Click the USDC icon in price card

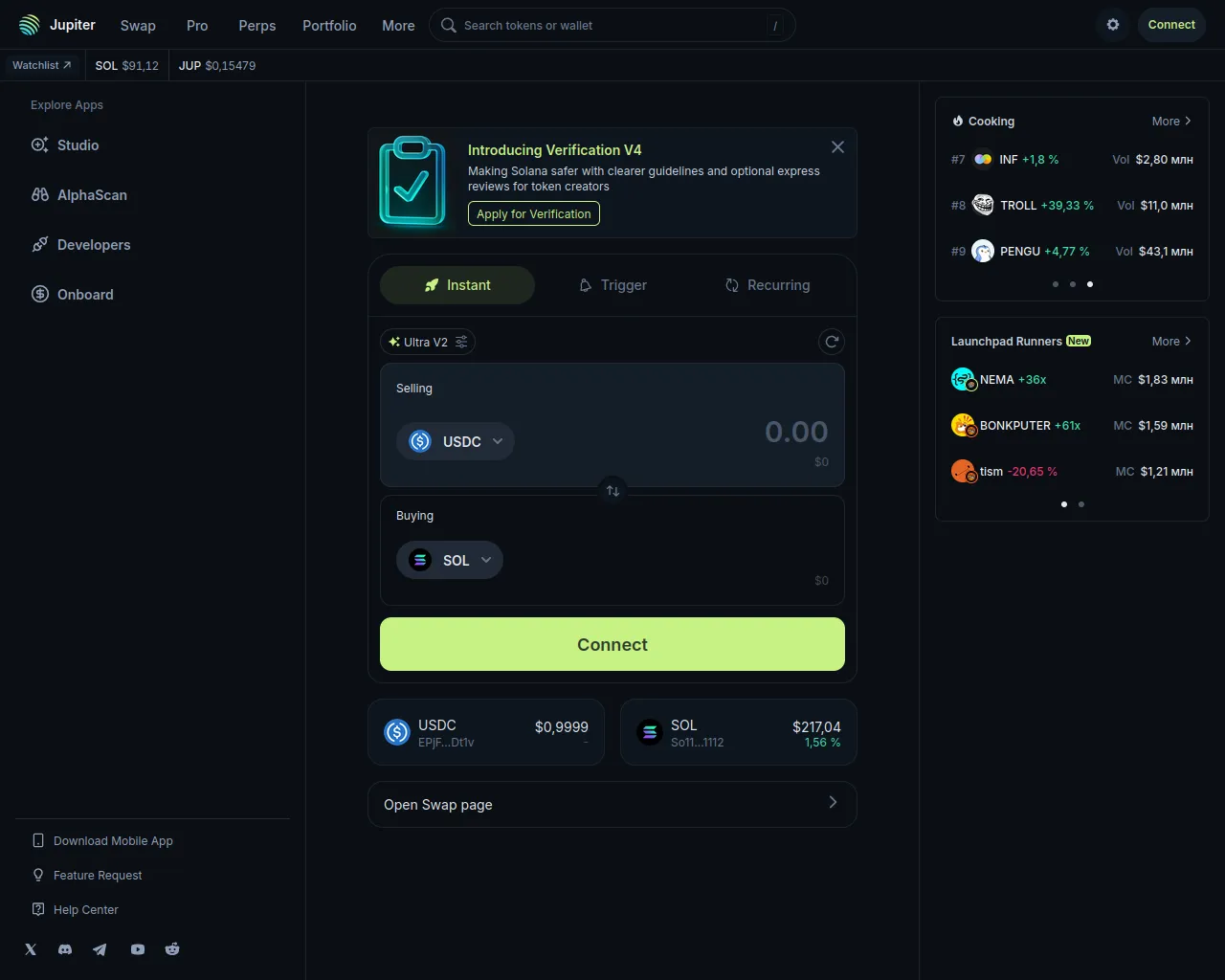pos(397,732)
